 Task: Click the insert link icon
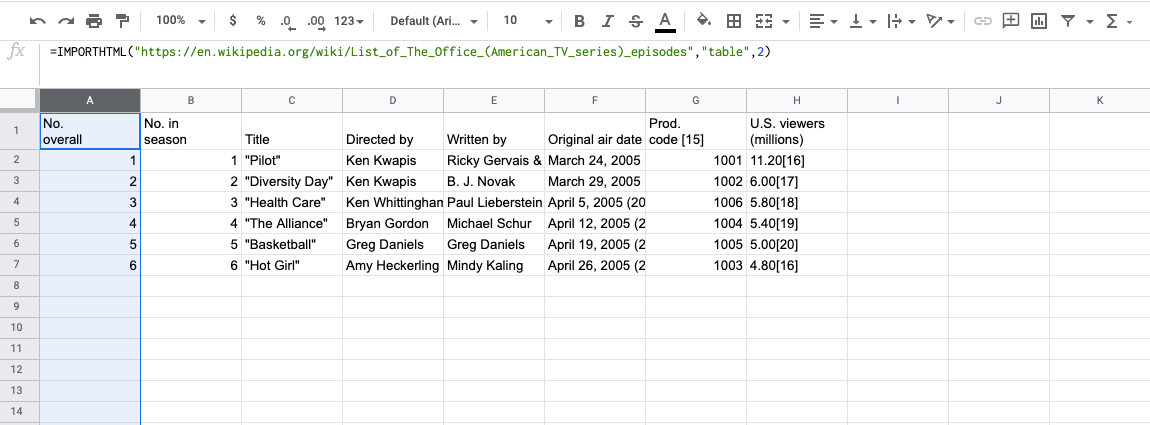(983, 20)
